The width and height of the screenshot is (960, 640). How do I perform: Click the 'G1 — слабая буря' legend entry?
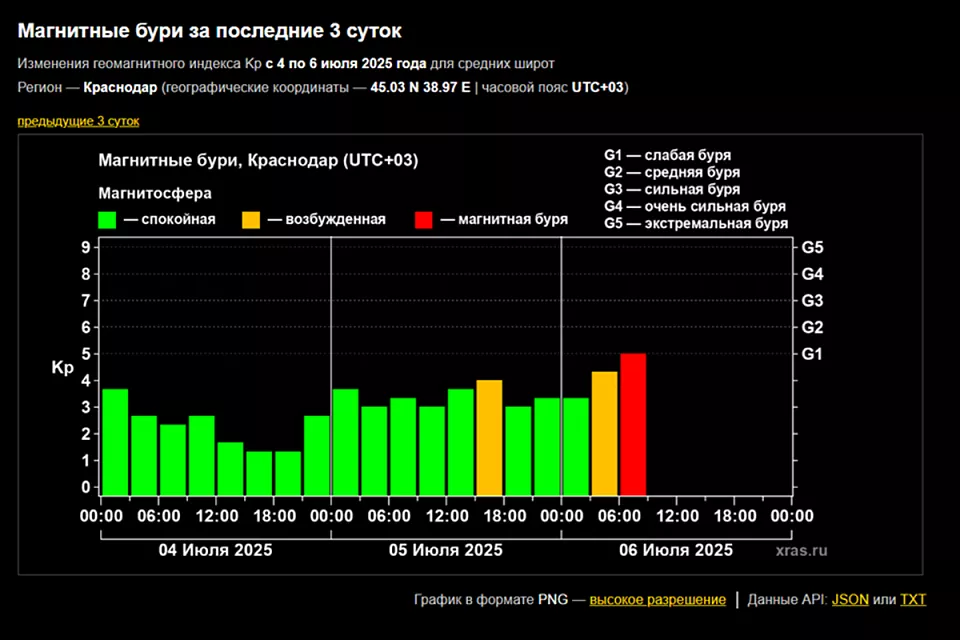(667, 156)
